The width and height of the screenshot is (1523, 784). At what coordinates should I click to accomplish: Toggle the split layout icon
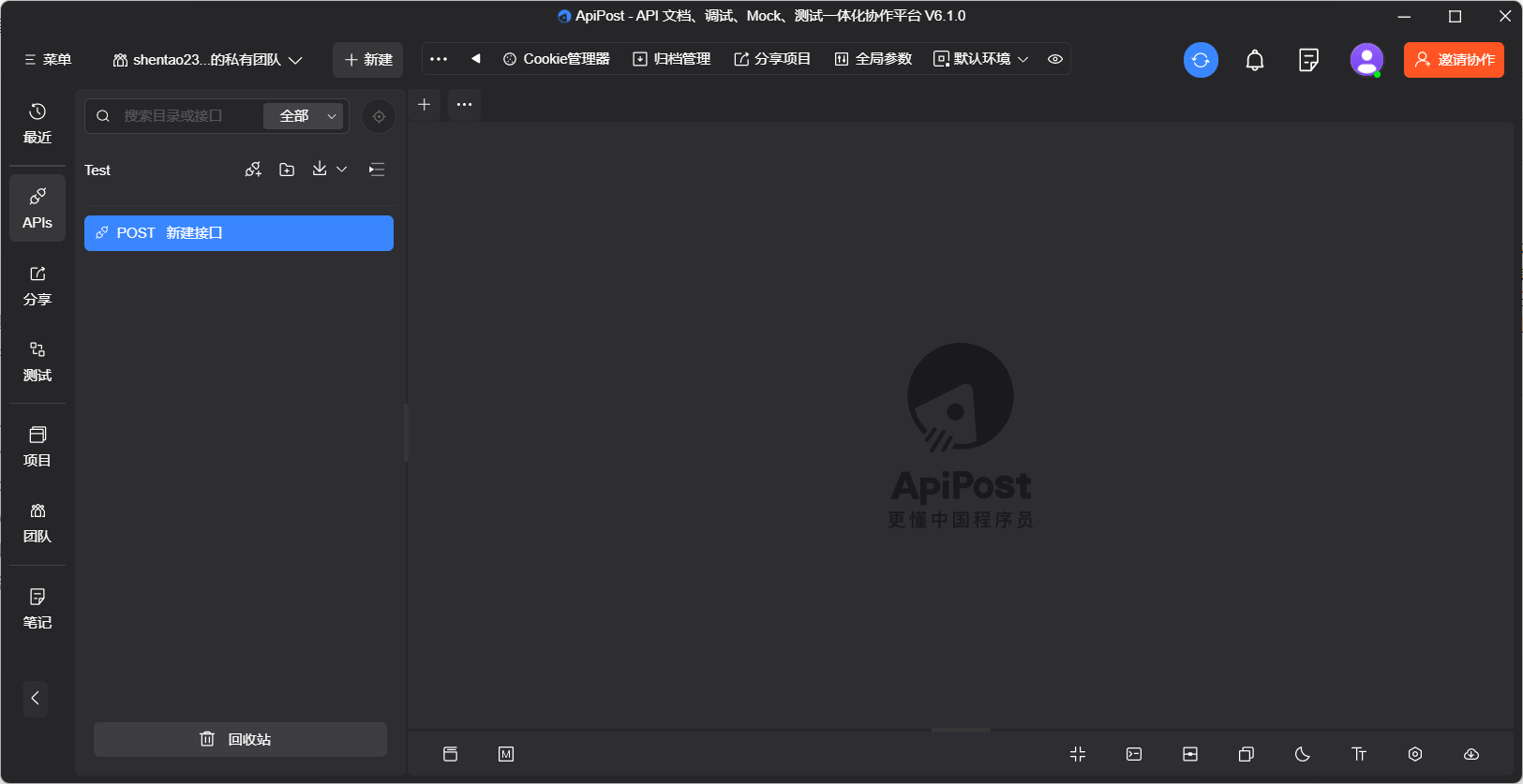click(1190, 754)
